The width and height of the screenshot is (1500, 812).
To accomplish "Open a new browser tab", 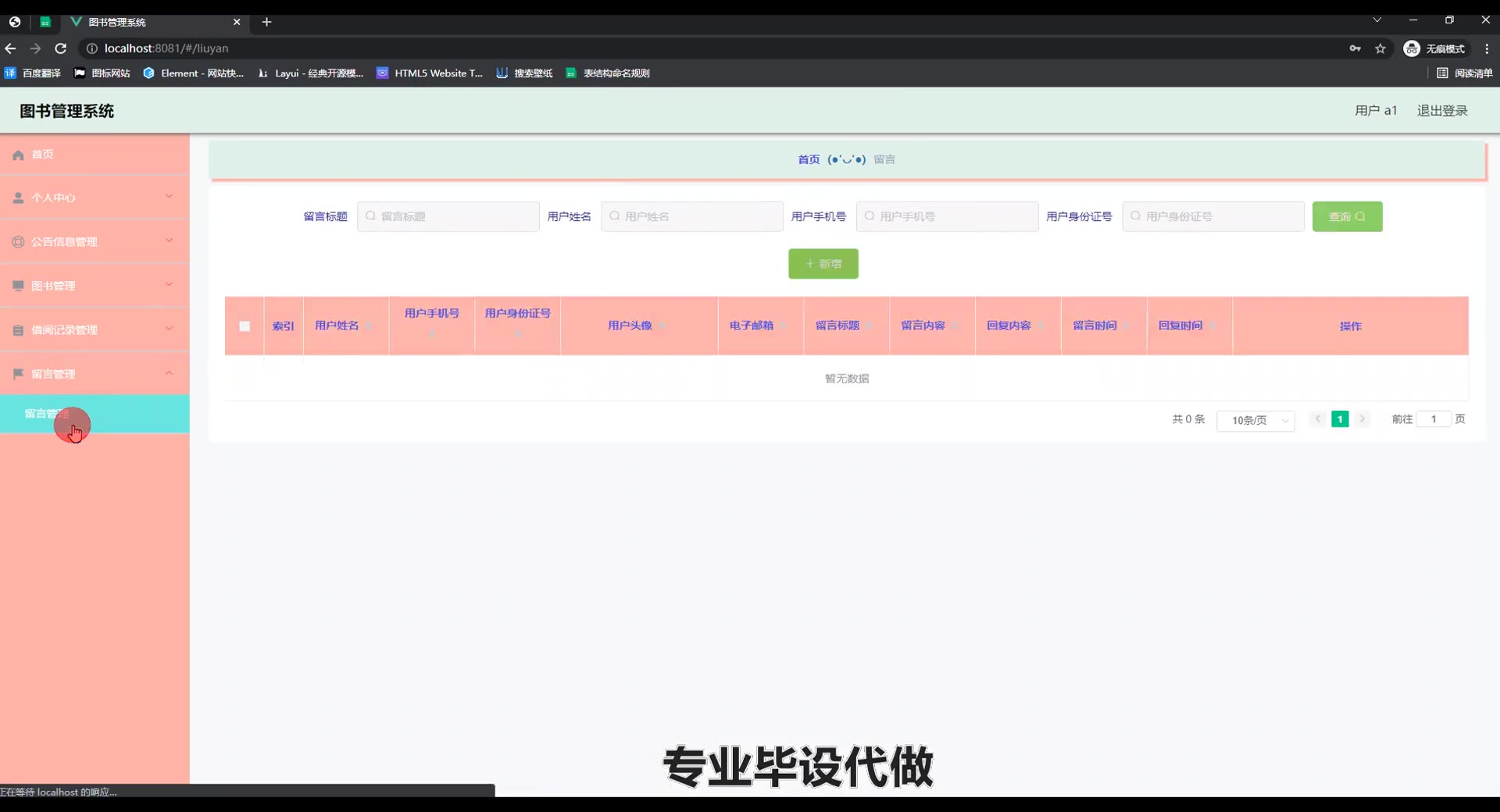I will [x=266, y=22].
